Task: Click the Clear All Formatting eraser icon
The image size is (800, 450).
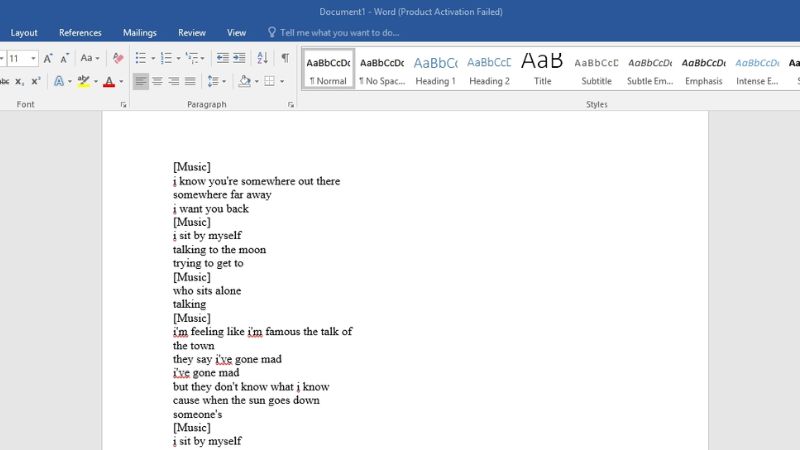Action: point(118,58)
